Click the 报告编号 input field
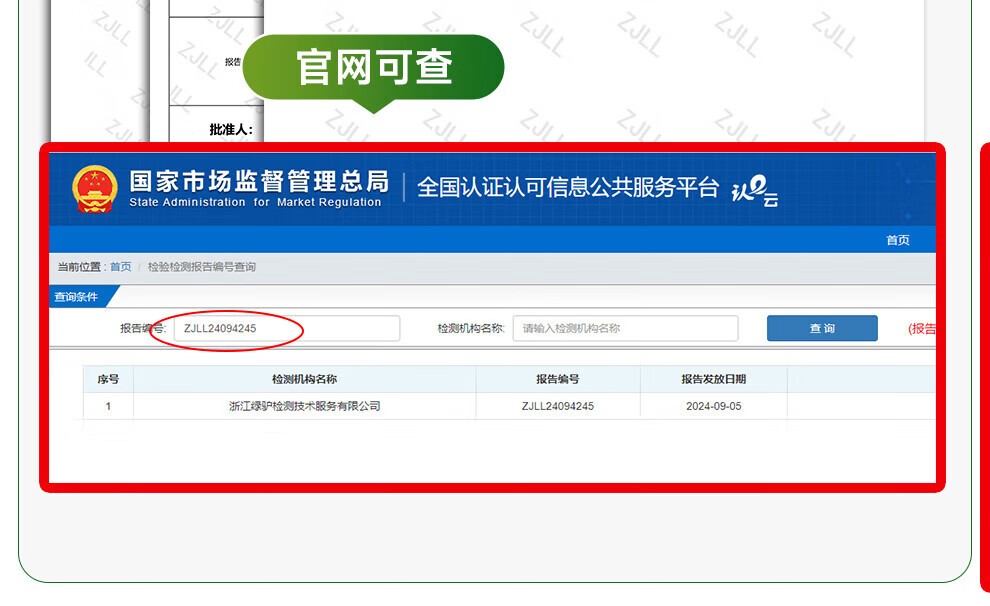990x606 pixels. (287, 328)
